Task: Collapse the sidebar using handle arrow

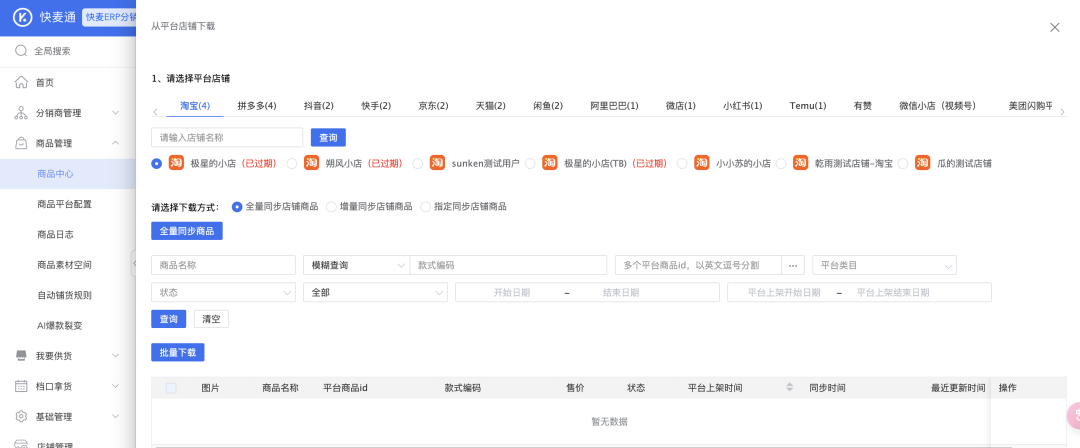Action: [133, 265]
